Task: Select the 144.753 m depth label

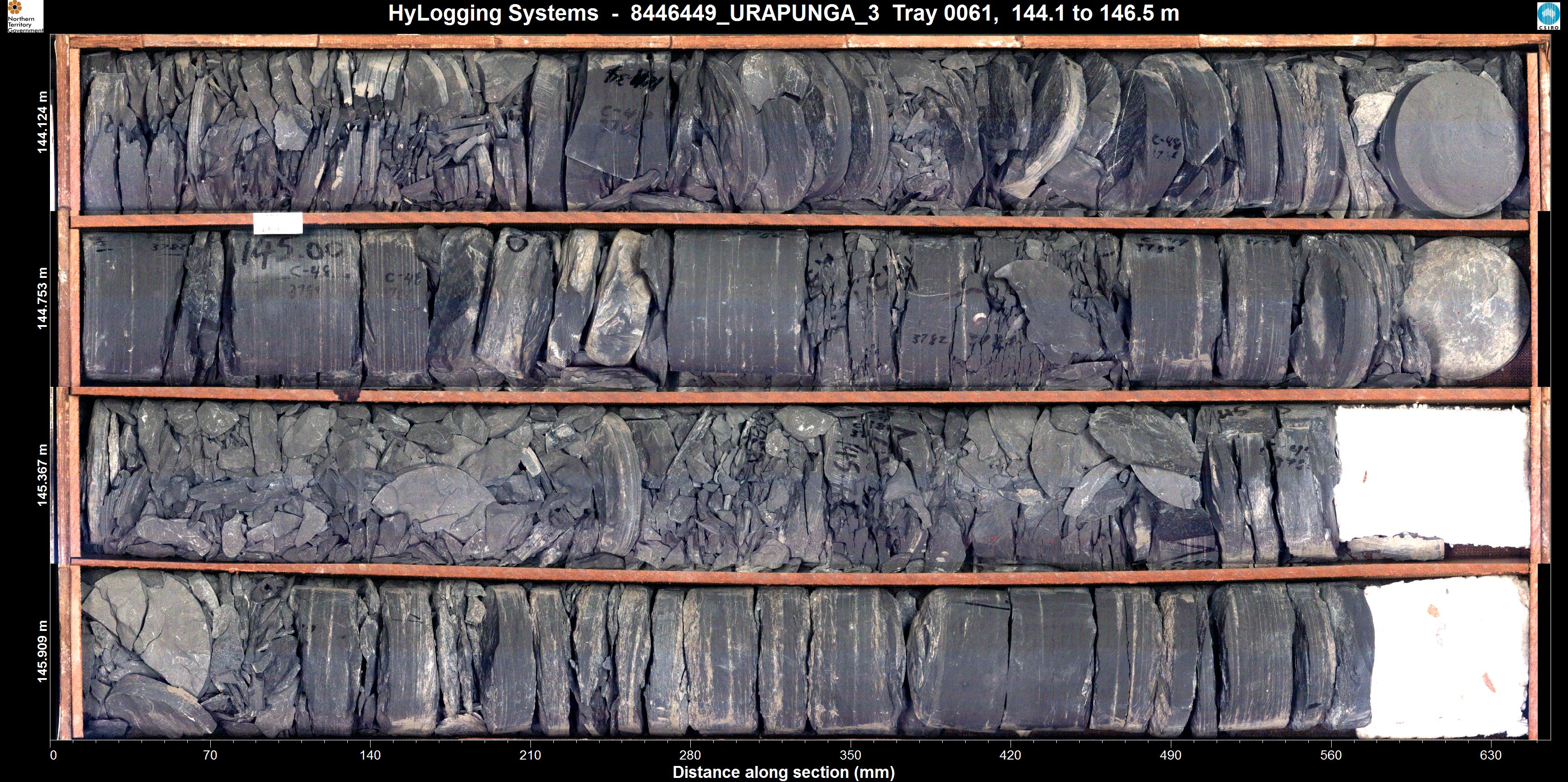Action: [x=43, y=298]
